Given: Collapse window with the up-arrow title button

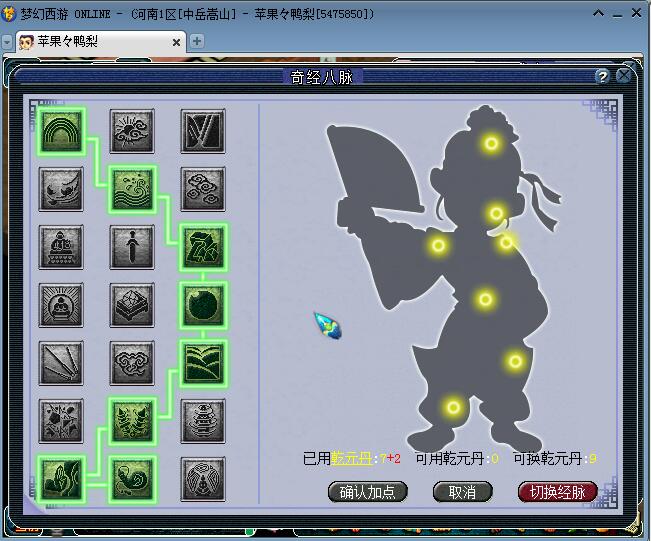Looking at the screenshot, I should click(x=598, y=13).
